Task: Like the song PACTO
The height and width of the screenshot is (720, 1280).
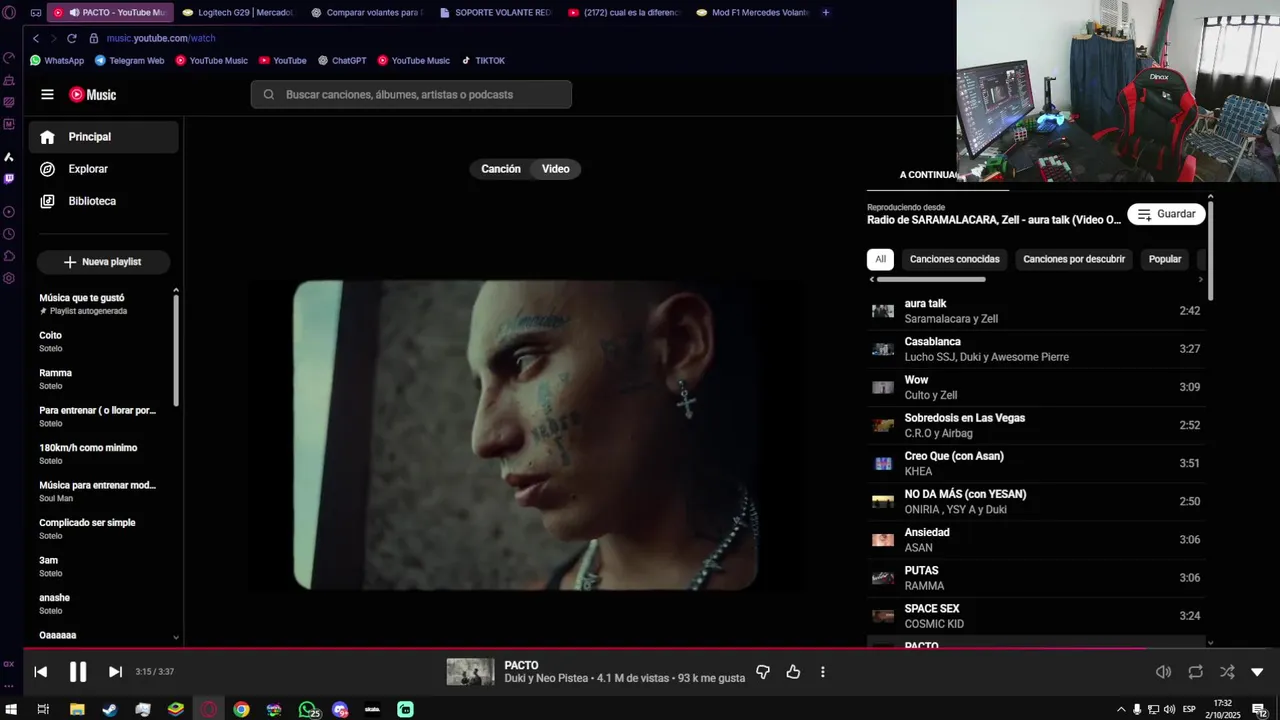Action: point(793,672)
